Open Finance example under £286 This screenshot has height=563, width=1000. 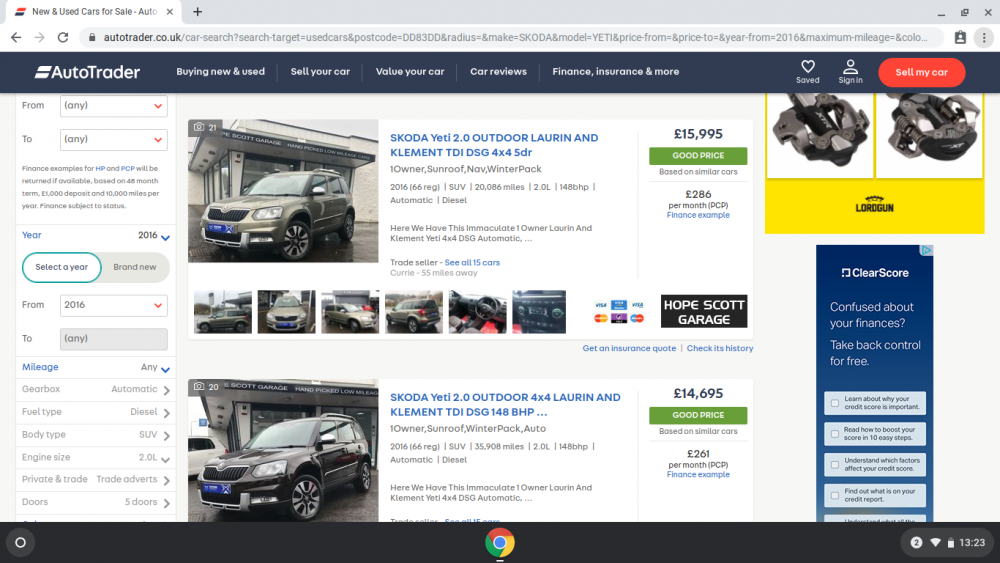tap(698, 216)
